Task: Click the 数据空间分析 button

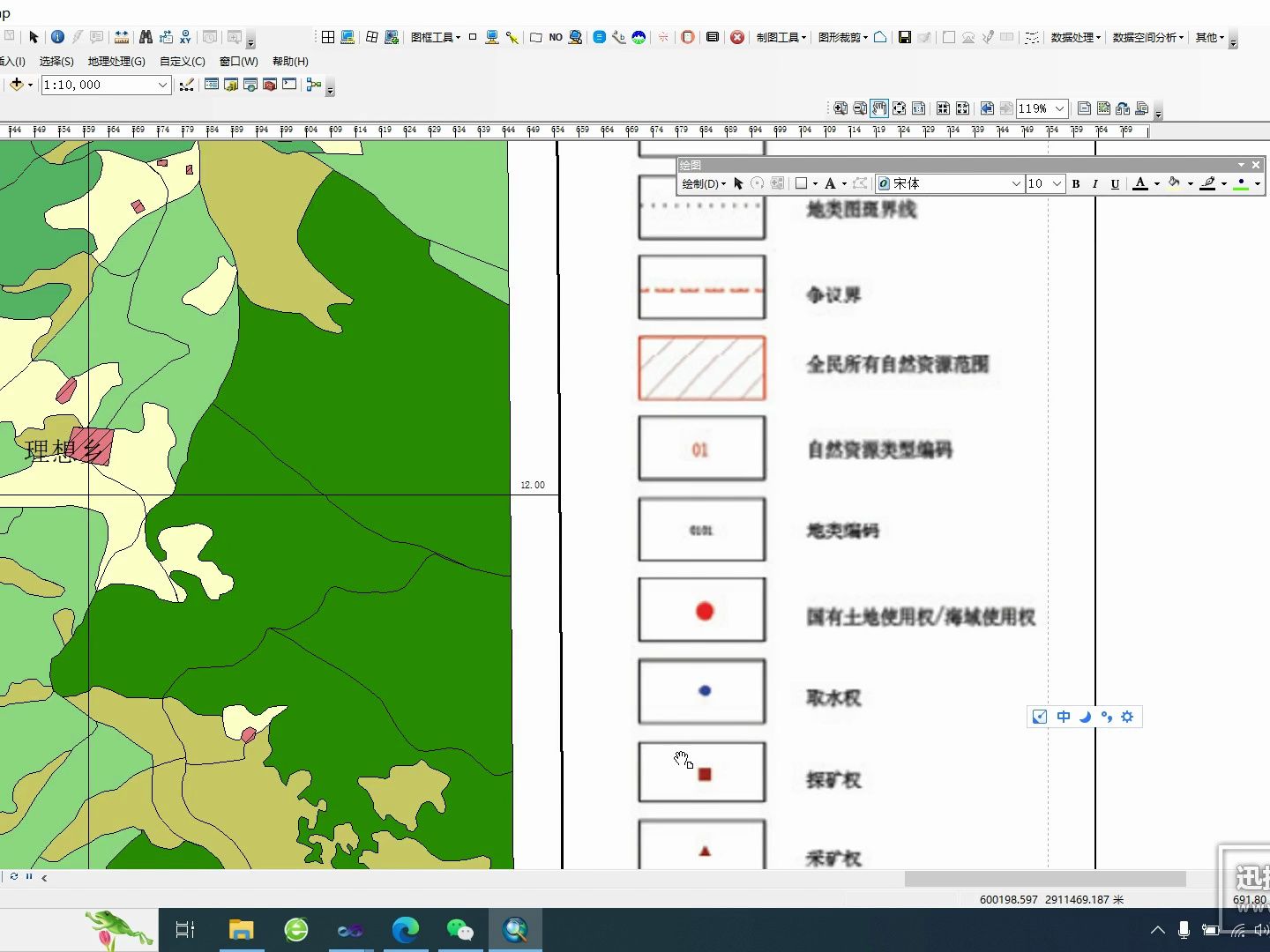Action: pos(1147,39)
